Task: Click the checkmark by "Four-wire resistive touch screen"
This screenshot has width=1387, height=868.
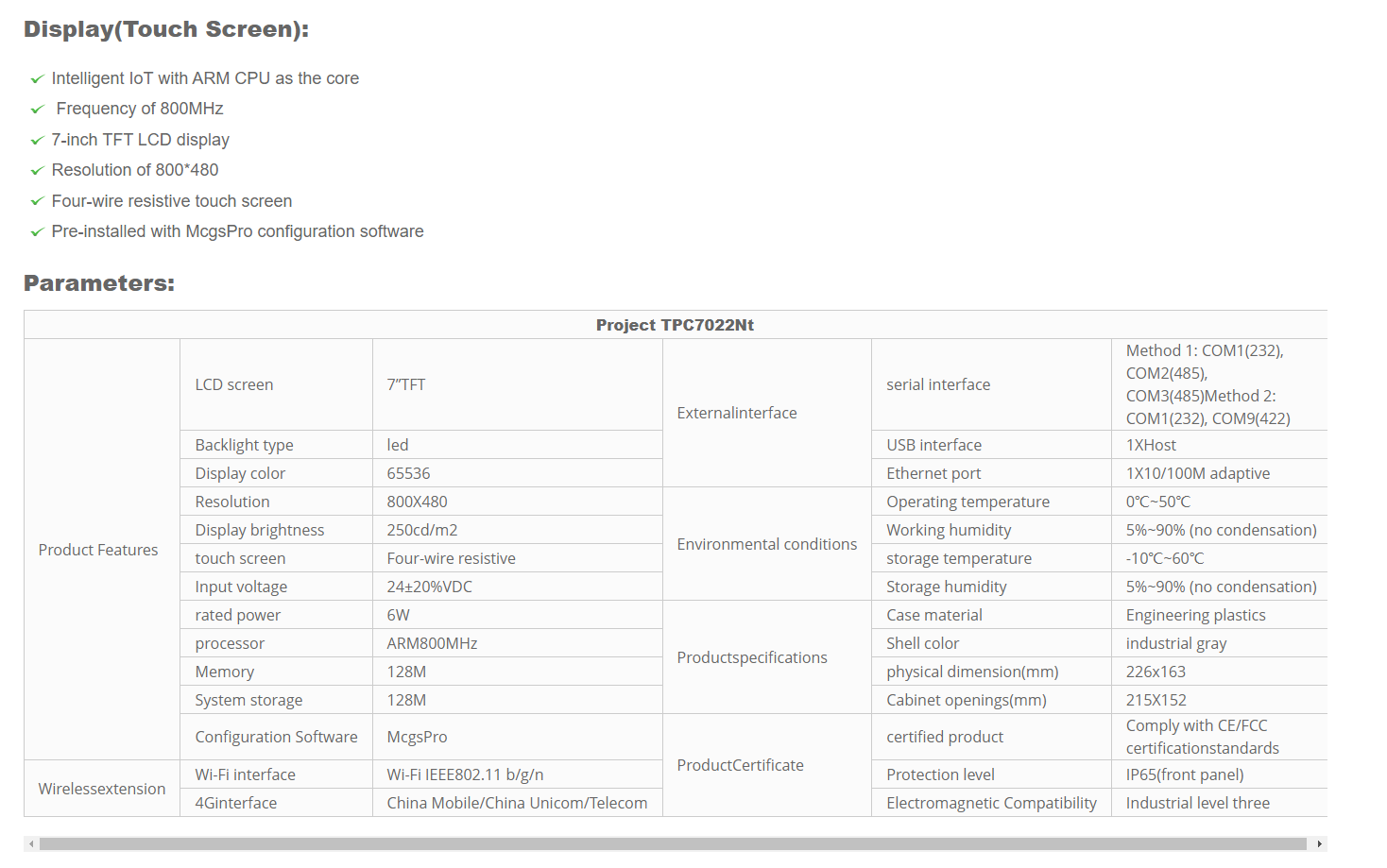Action: click(x=37, y=201)
